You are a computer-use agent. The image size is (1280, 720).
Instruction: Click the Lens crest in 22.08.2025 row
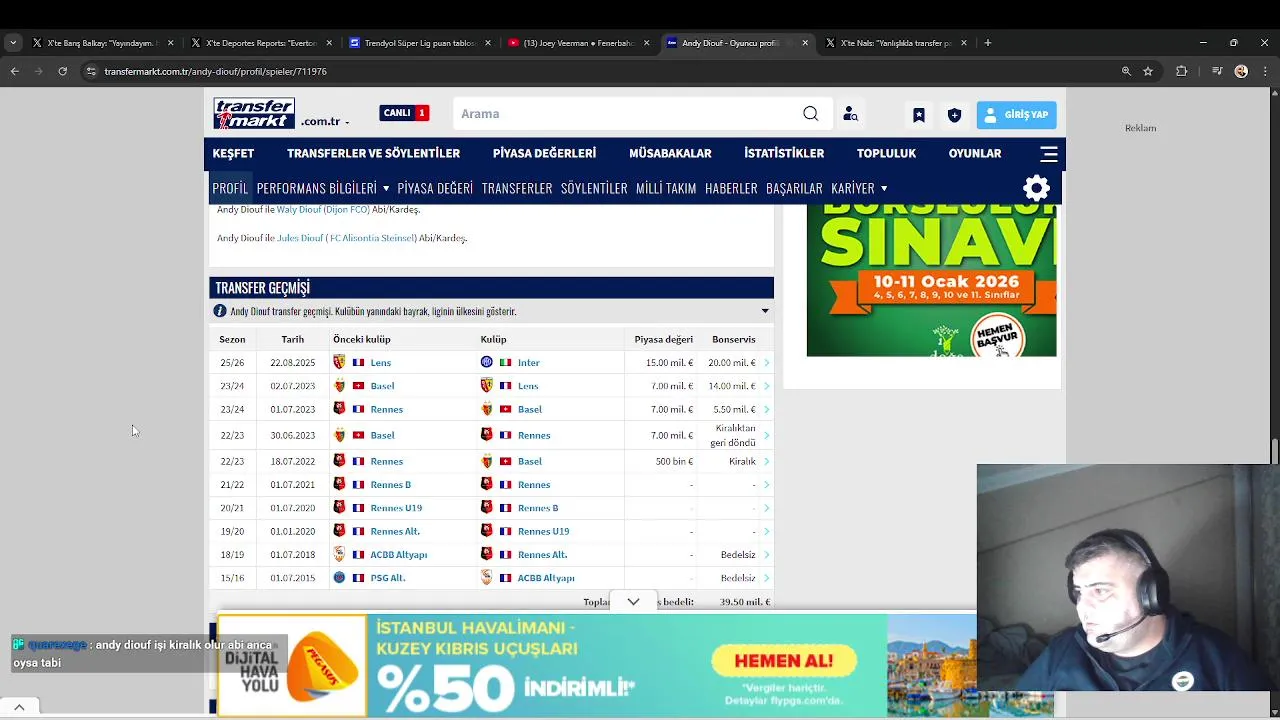point(339,362)
